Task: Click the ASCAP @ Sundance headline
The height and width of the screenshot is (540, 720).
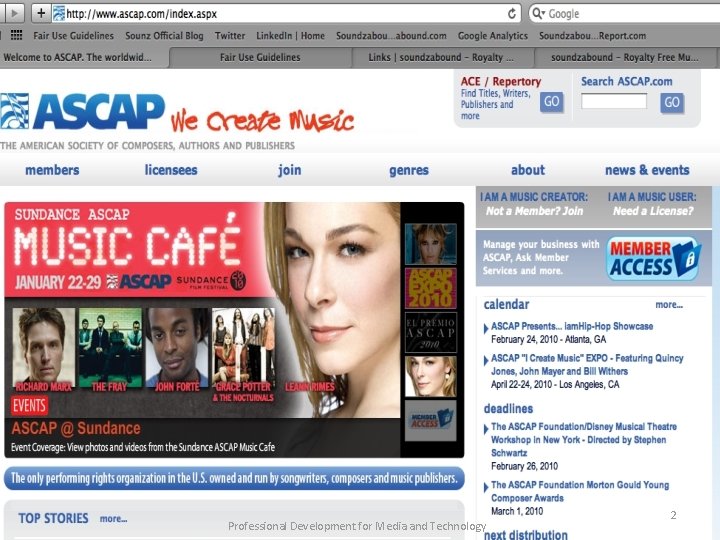Action: pyautogui.click(x=76, y=428)
